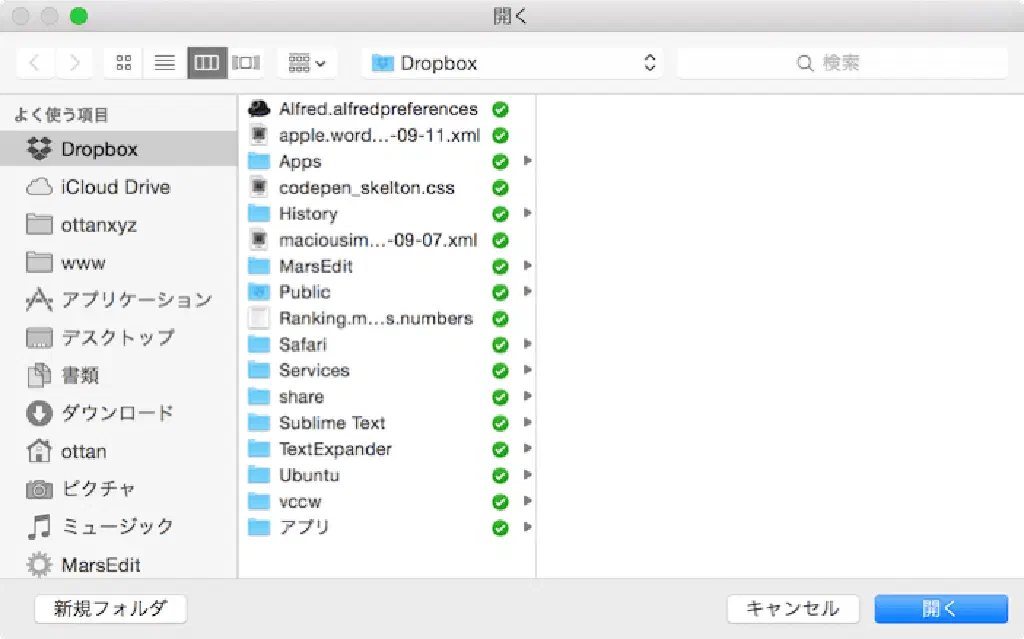Click the ミュージック music note icon
The image size is (1024, 639).
(39, 526)
